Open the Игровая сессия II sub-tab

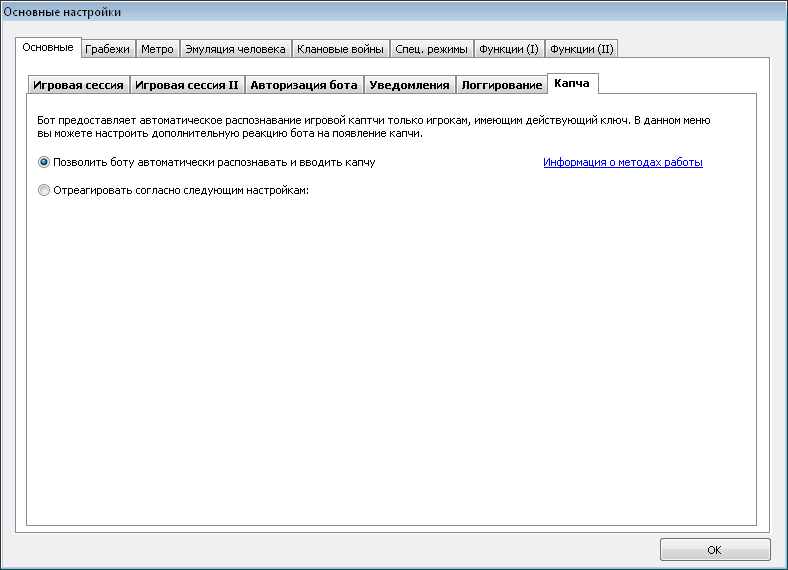(x=187, y=85)
